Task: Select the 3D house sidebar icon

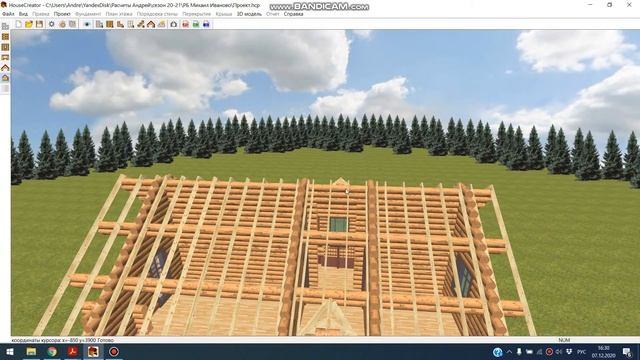Action: (5, 78)
